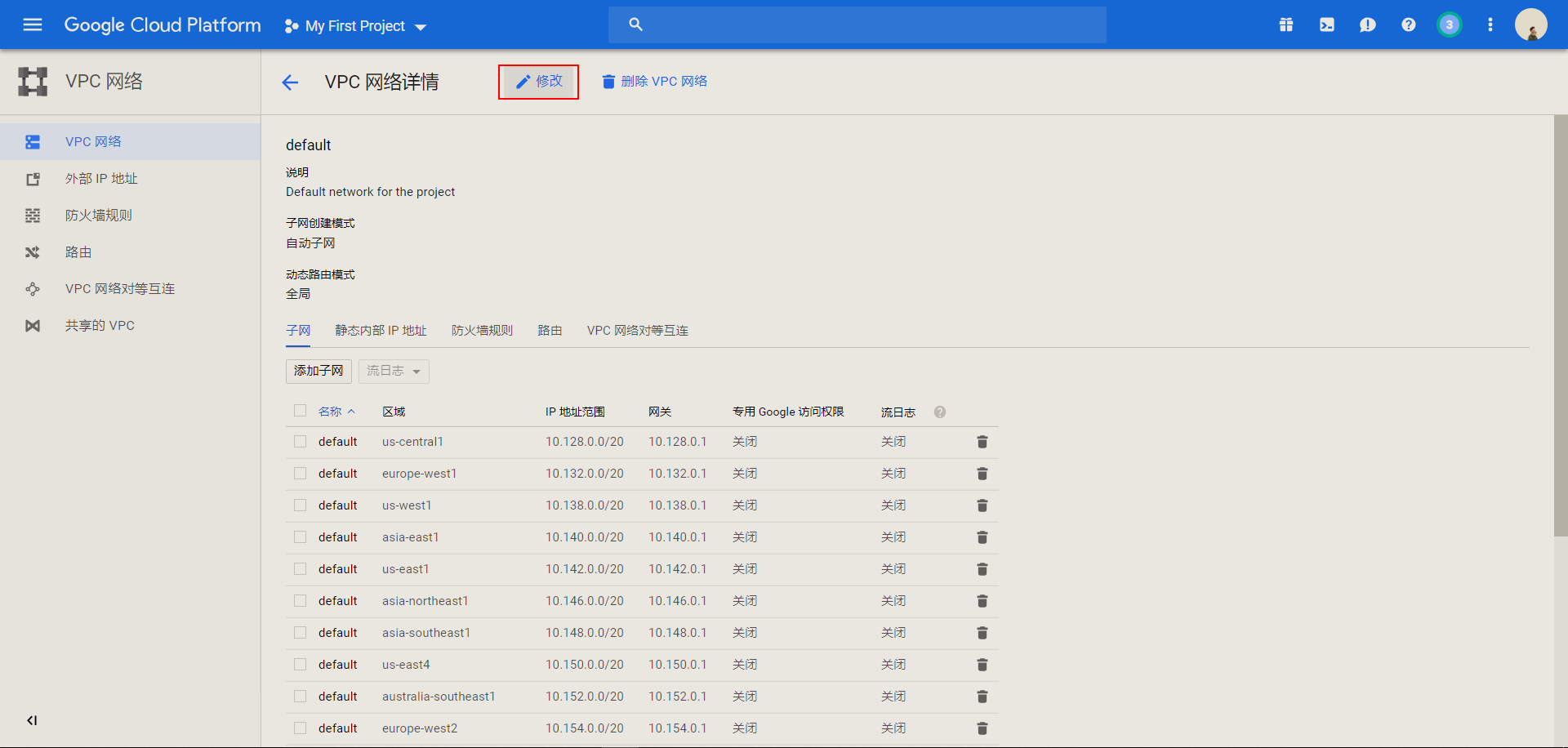Open the help question mark icon
The image size is (1568, 748).
(1409, 24)
